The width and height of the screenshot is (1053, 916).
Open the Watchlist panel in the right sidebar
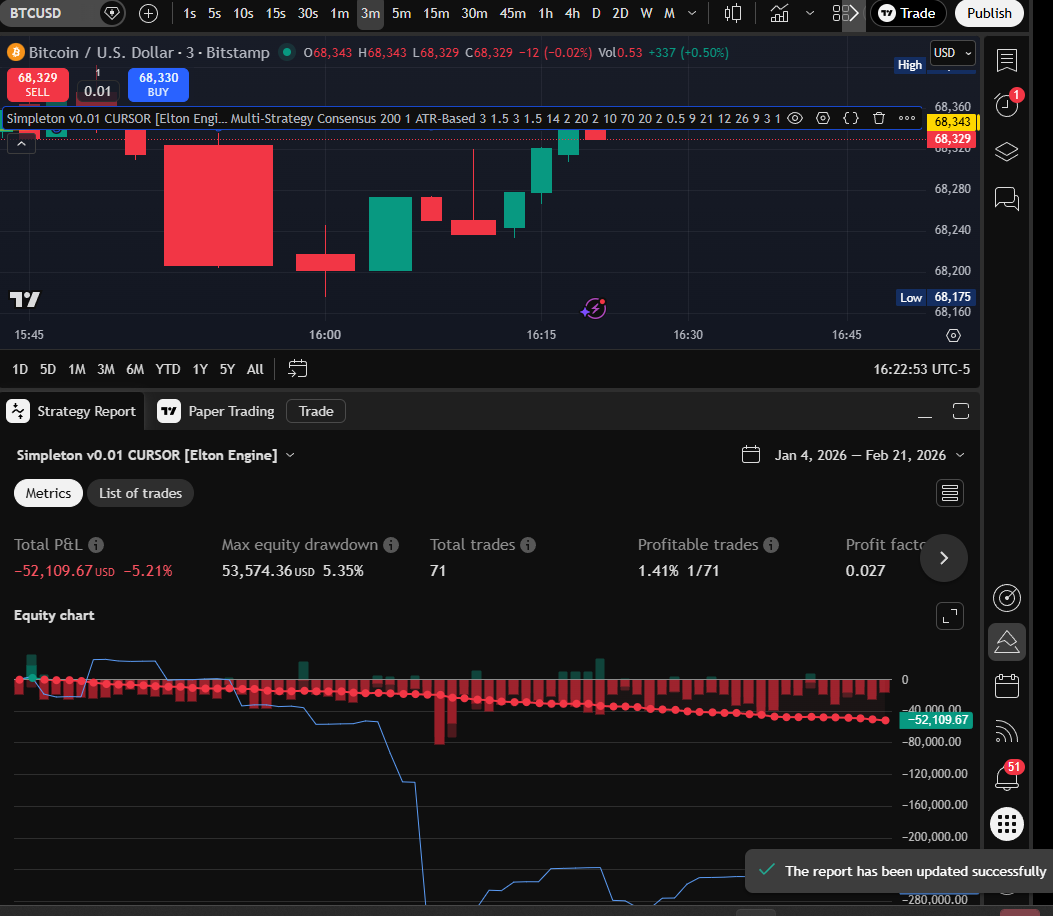(x=1006, y=61)
